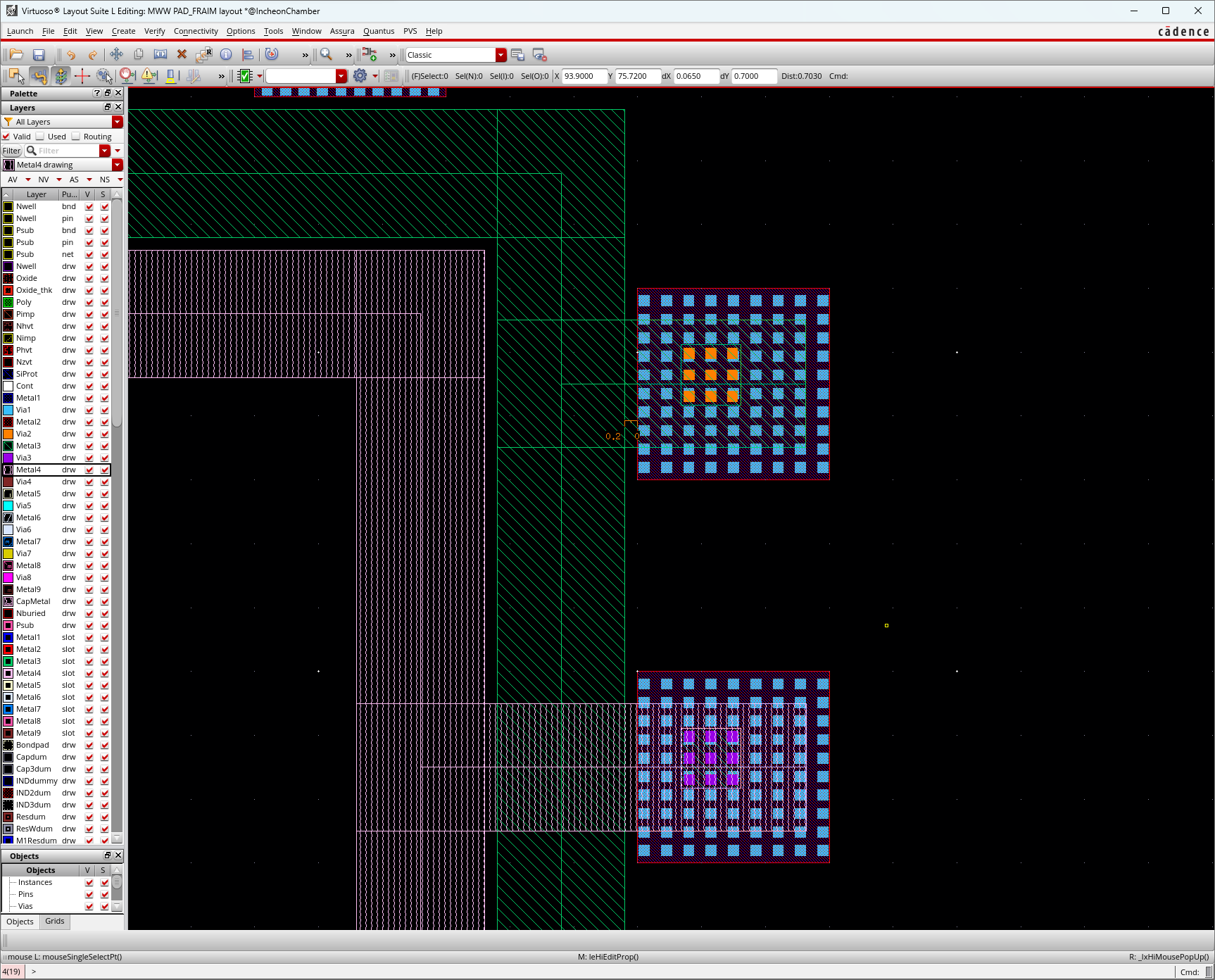Image resolution: width=1215 pixels, height=980 pixels.
Task: Toggle visibility checkbox for Bondpad layer
Action: click(89, 746)
